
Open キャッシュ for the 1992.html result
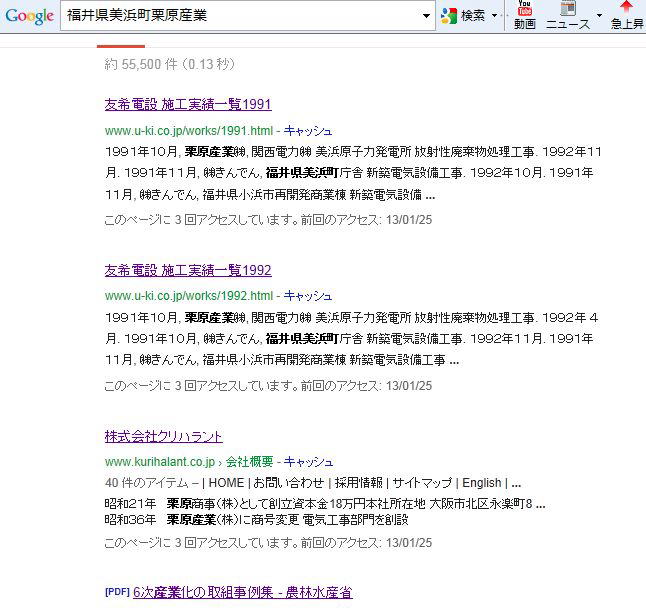pos(307,296)
